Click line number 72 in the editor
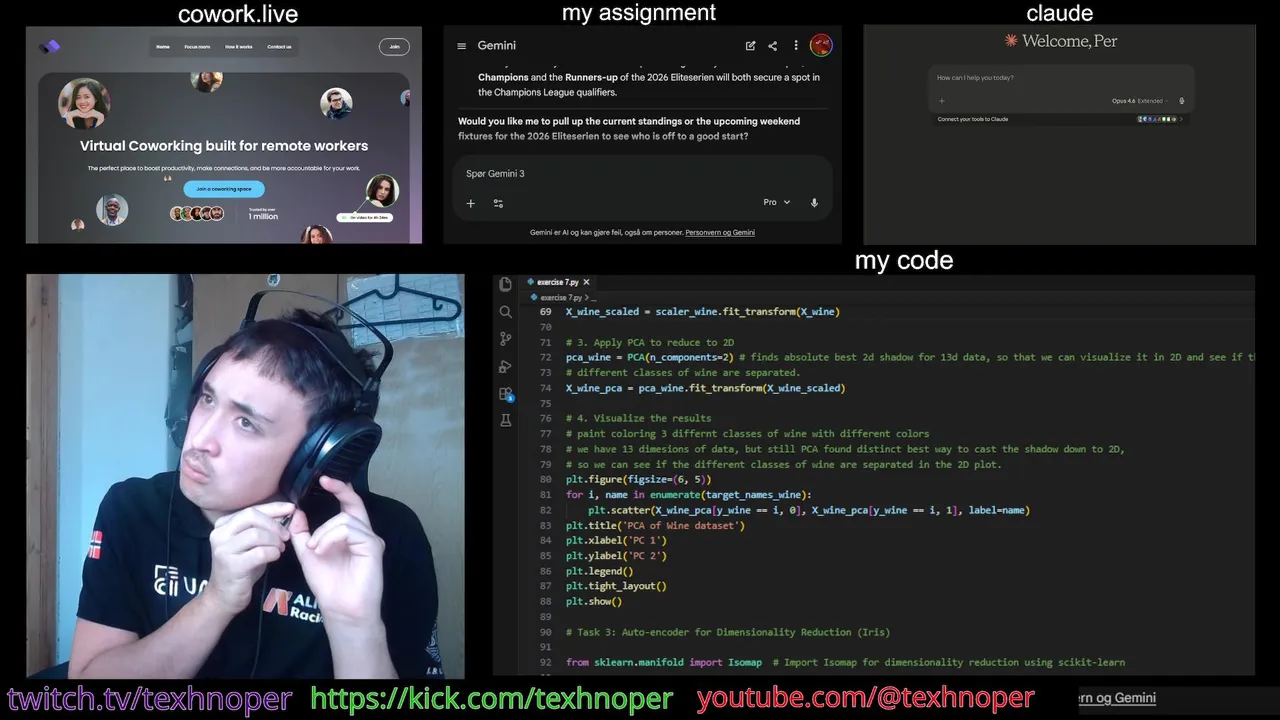Viewport: 1280px width, 720px height. point(545,357)
